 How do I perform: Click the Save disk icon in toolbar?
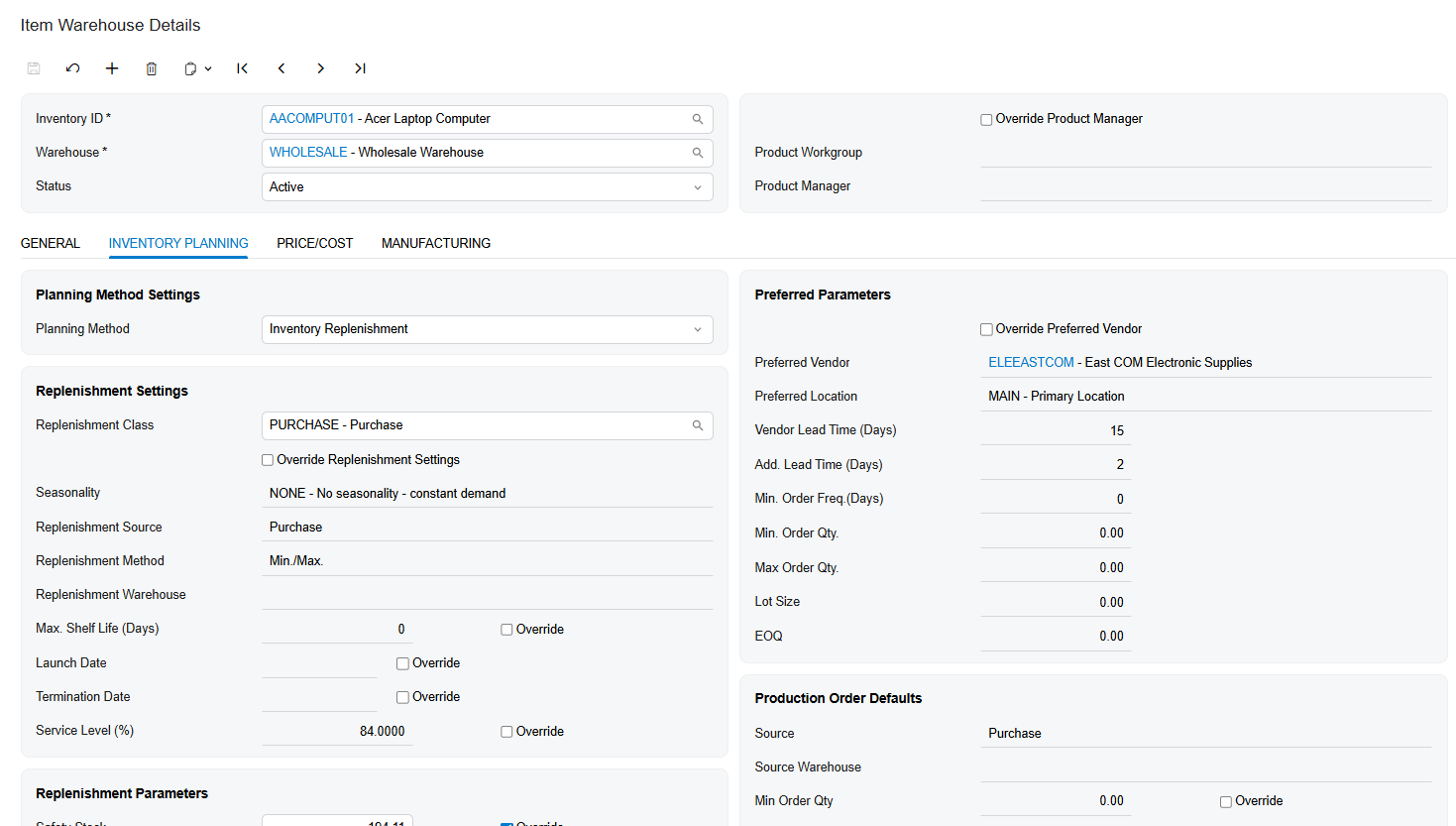tap(34, 68)
